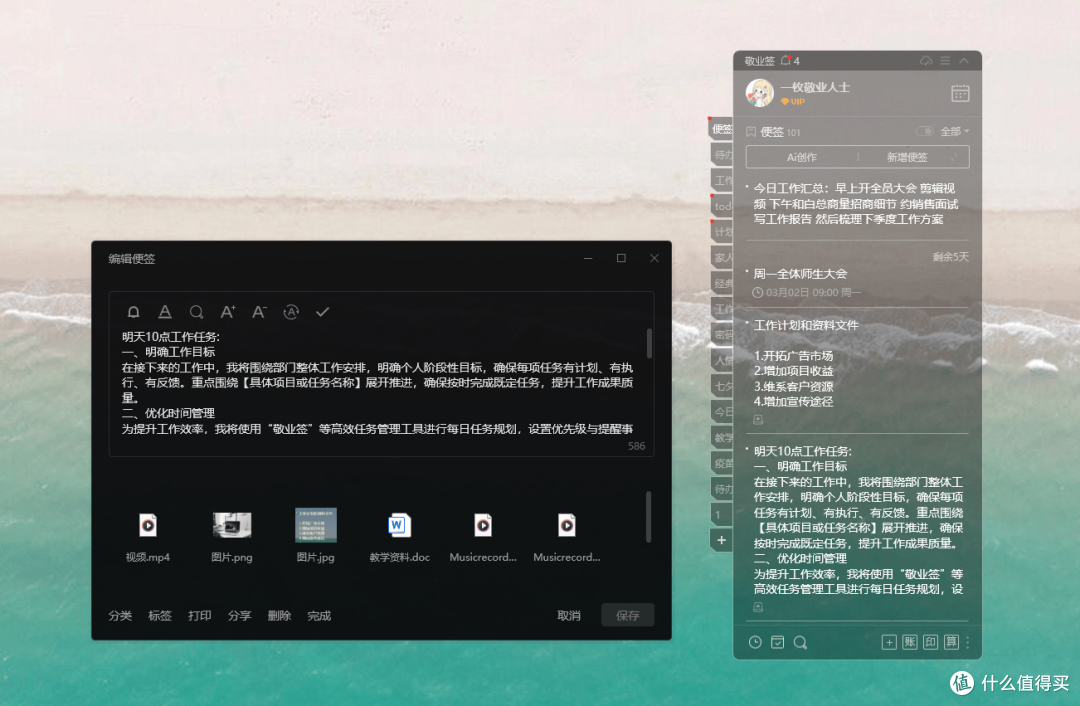Open the calendar icon beside the username
This screenshot has height=706, width=1080.
click(960, 93)
